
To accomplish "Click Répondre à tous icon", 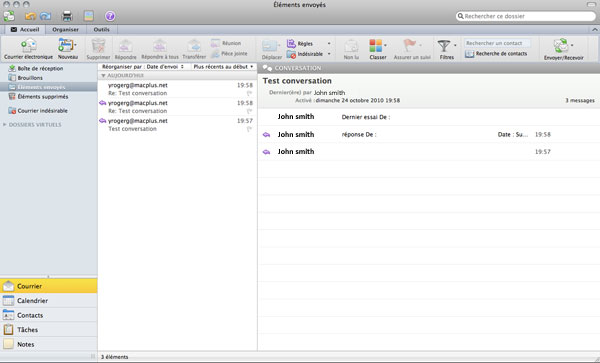I will point(160,46).
